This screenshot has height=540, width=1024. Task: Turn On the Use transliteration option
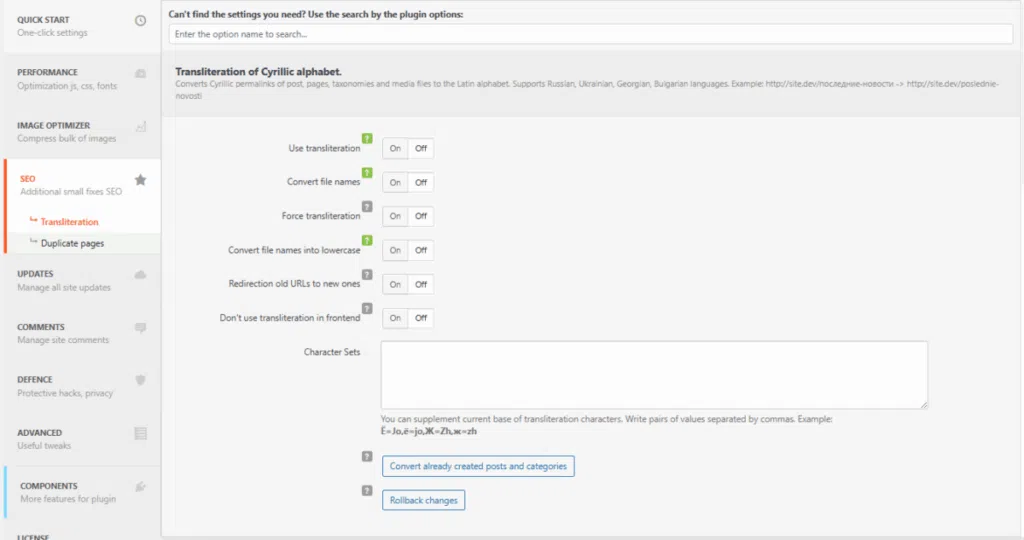tap(395, 149)
